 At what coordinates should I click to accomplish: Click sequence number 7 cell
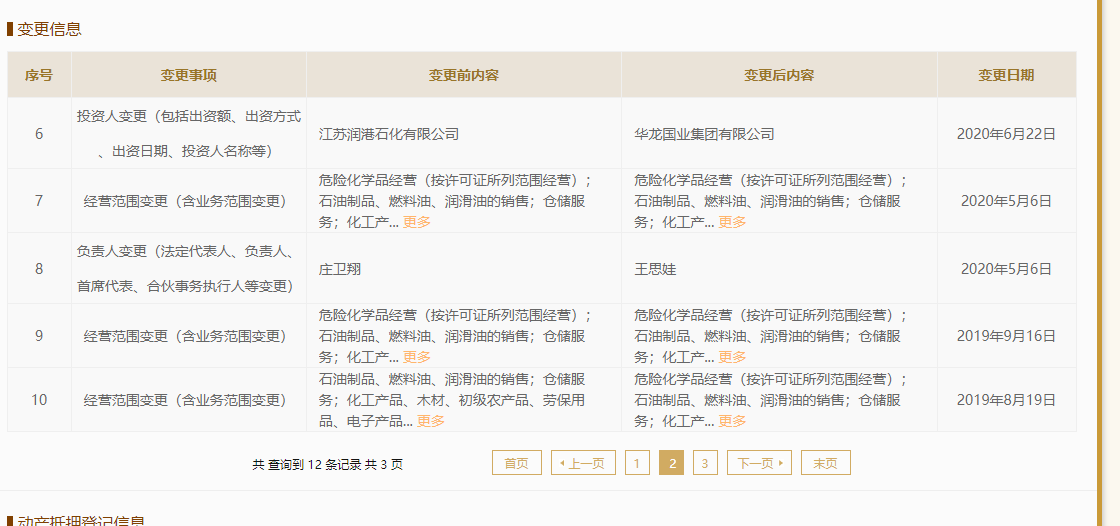(x=39, y=201)
